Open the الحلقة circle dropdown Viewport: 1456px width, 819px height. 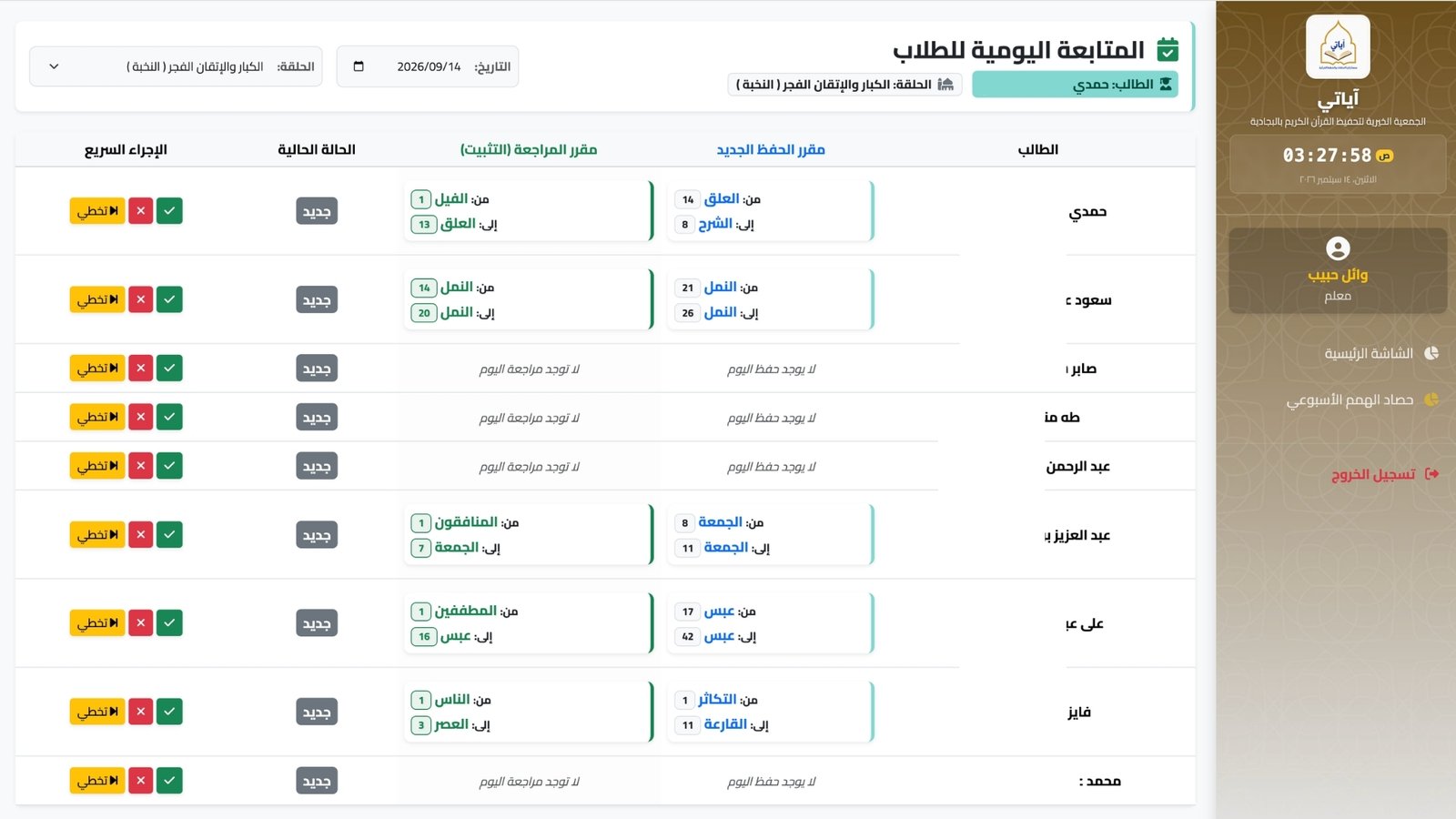coord(176,66)
